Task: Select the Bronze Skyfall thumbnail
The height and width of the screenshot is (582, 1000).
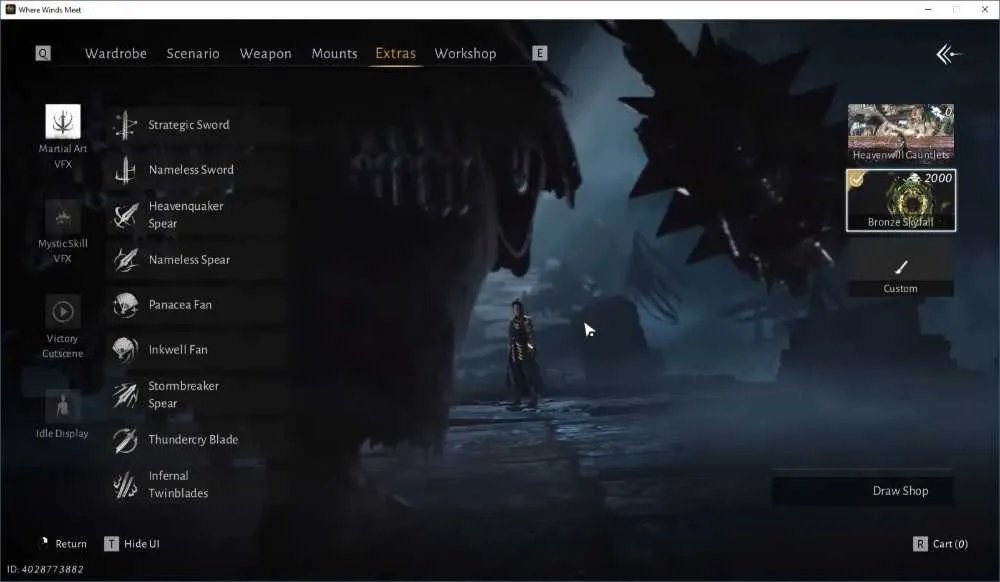Action: tap(901, 200)
